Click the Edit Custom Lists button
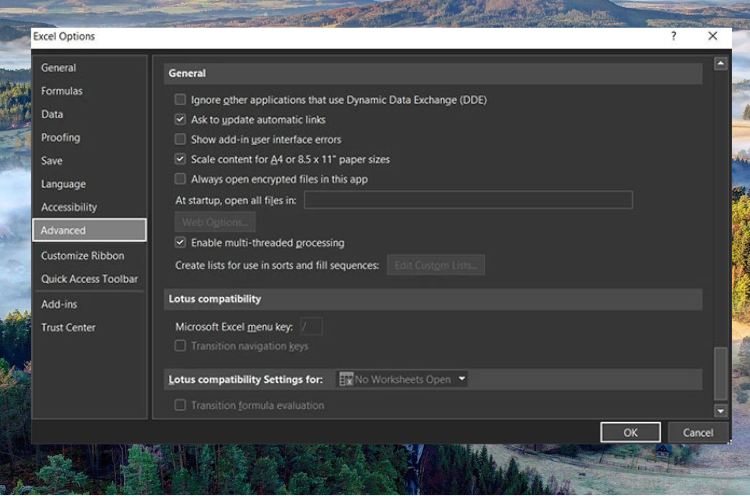 (436, 265)
